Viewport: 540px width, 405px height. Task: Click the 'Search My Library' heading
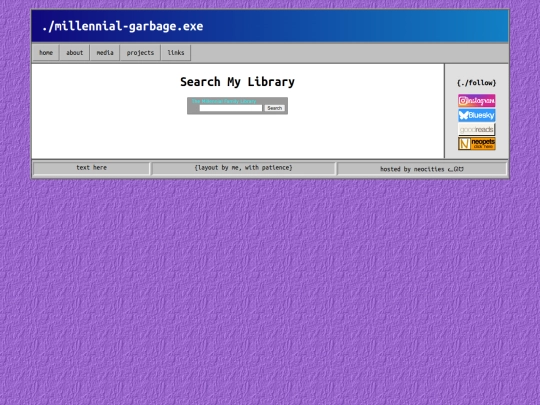[237, 82]
